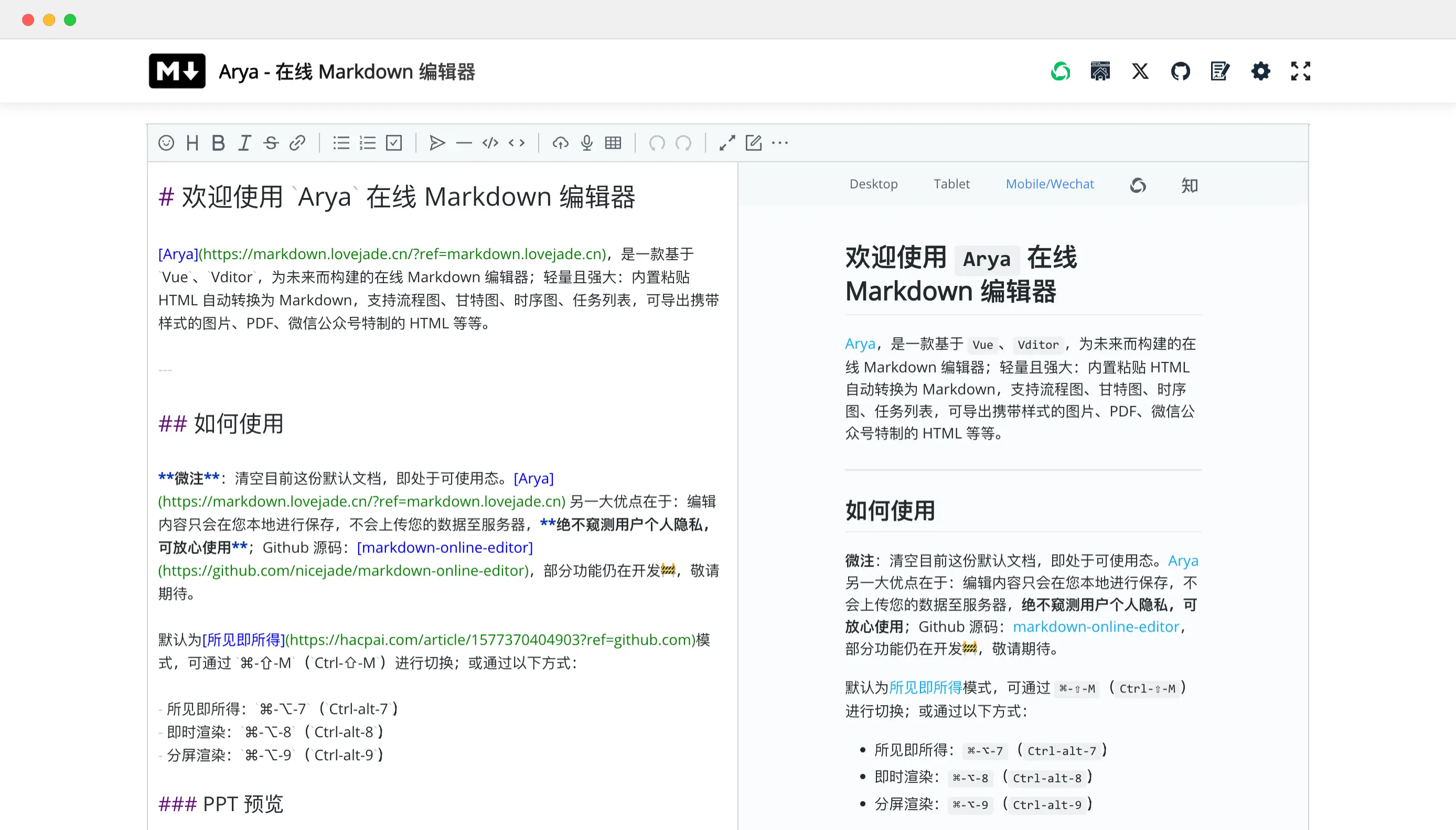Screen dimensions: 1456x830
Task: Upload a file via cloud icon
Action: click(x=560, y=143)
